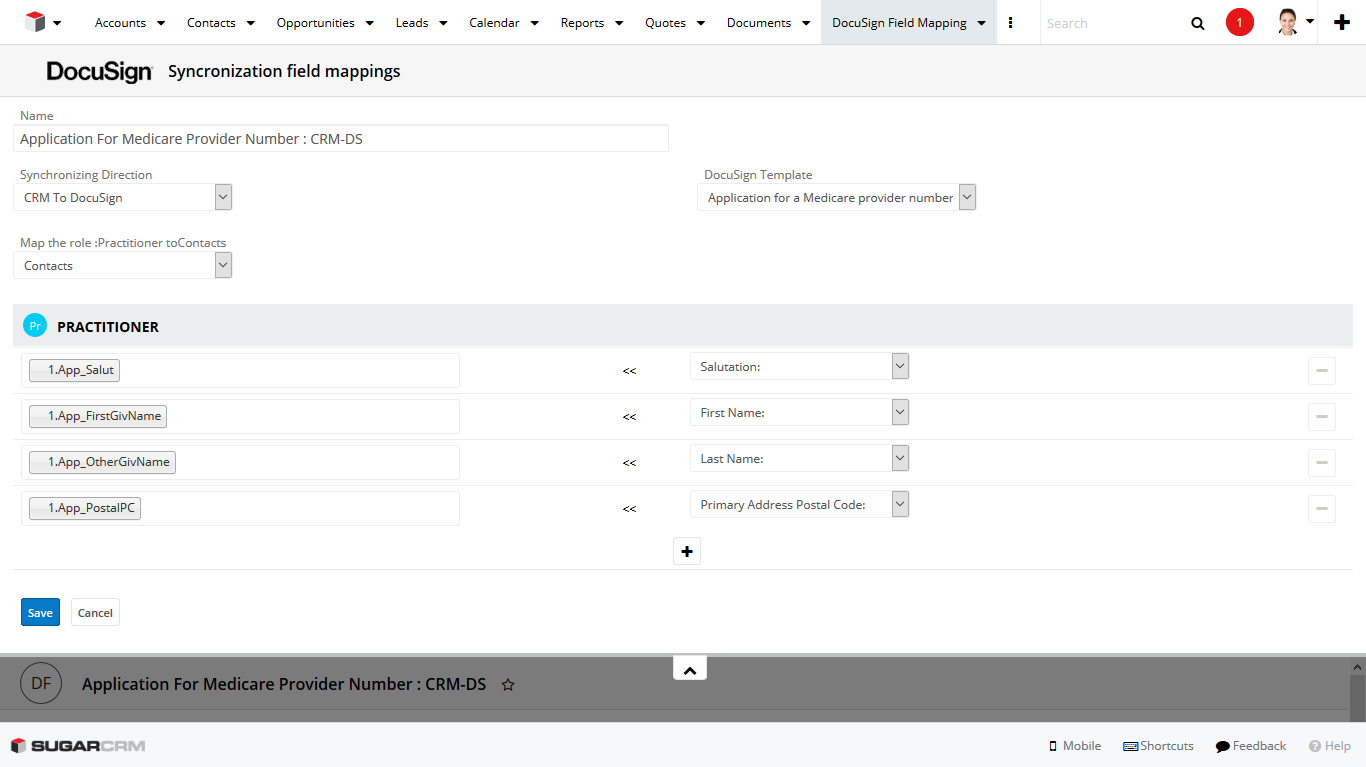The width and height of the screenshot is (1366, 767).
Task: Remove the Postal Code mapping row
Action: tap(1322, 509)
